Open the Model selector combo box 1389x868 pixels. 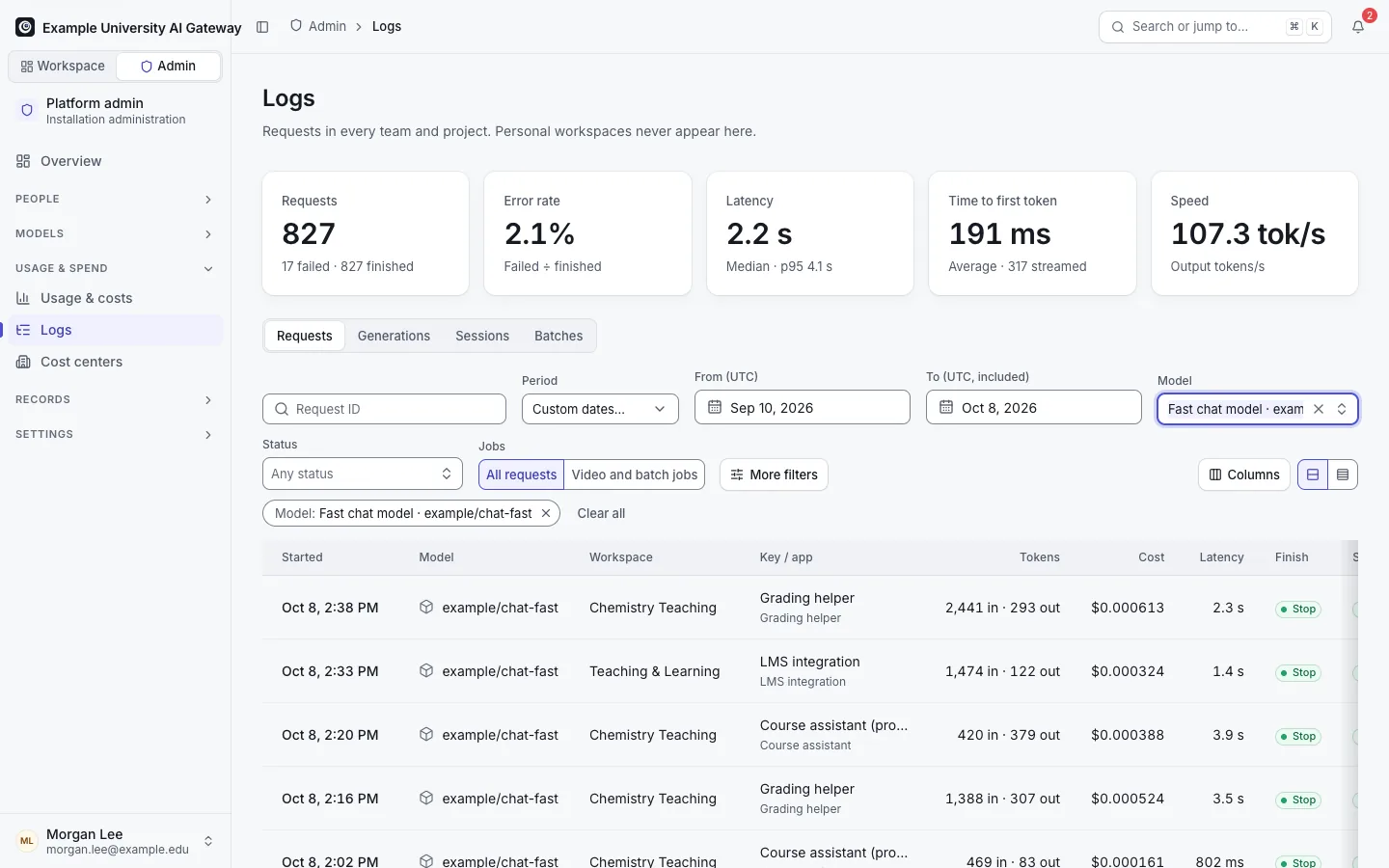(1258, 409)
